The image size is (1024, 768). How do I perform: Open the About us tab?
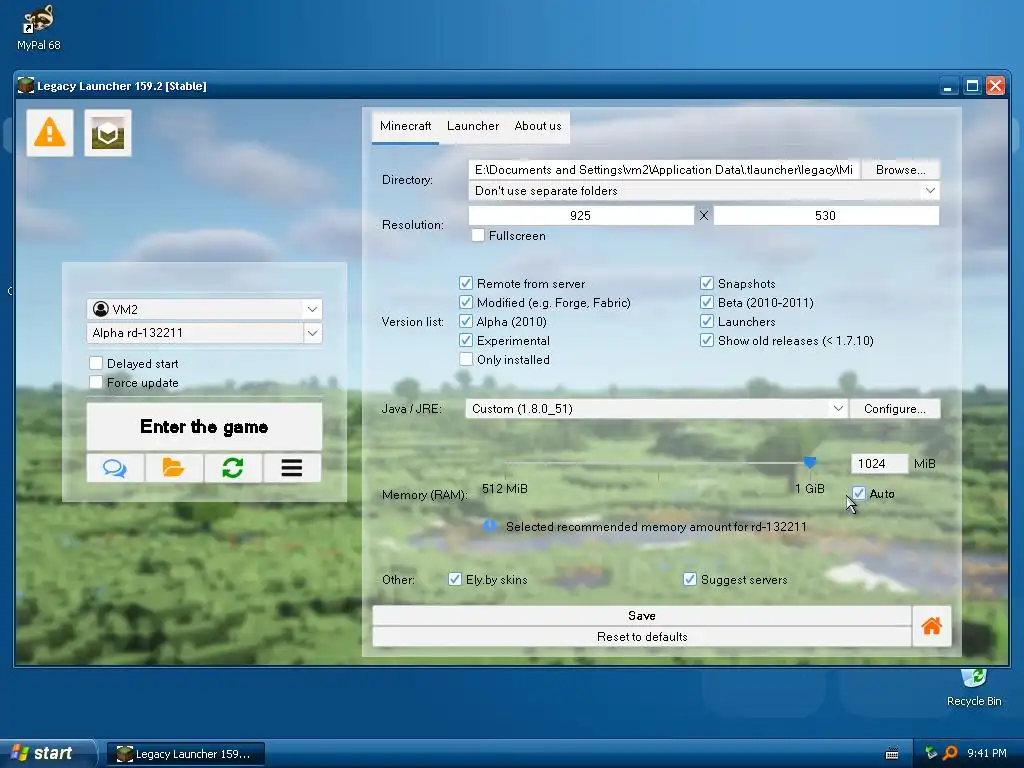(x=537, y=126)
